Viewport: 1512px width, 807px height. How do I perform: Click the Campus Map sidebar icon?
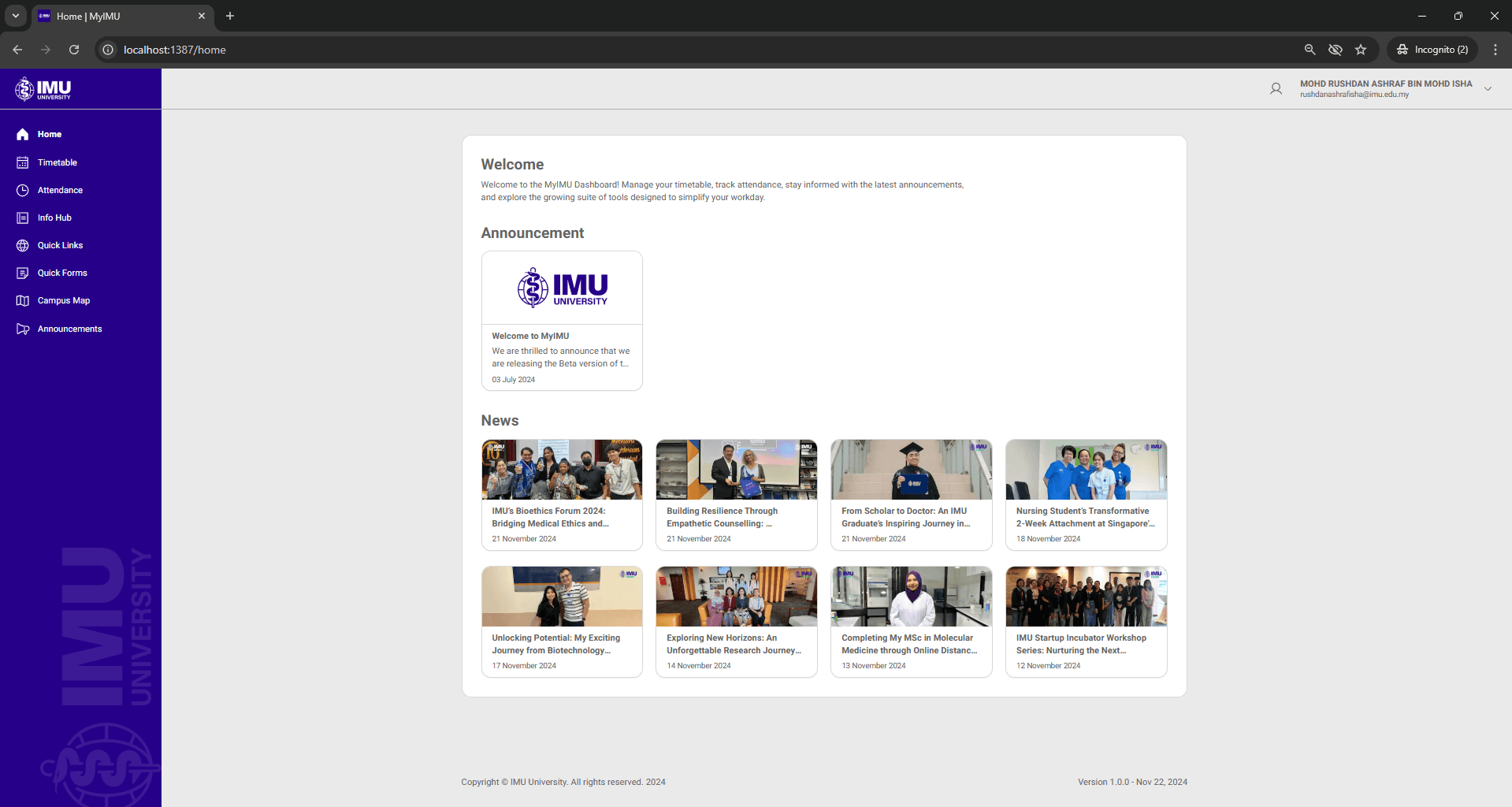tap(23, 300)
